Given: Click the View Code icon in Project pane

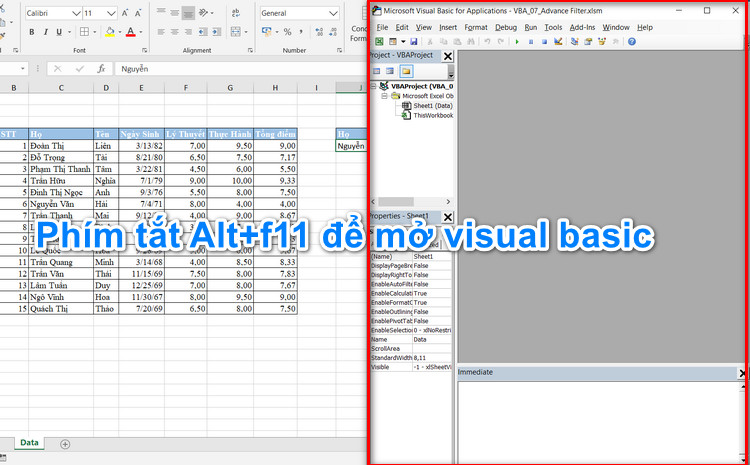Looking at the screenshot, I should (x=377, y=71).
